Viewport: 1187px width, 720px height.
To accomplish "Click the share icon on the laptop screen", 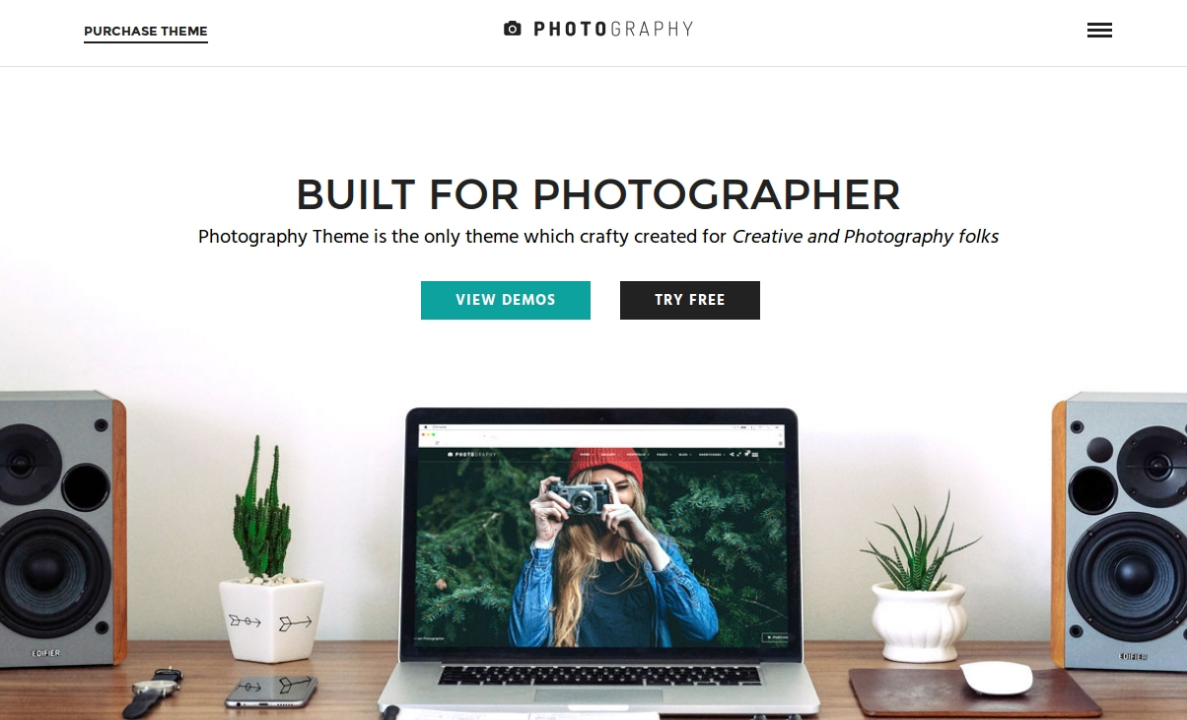I will [731, 454].
